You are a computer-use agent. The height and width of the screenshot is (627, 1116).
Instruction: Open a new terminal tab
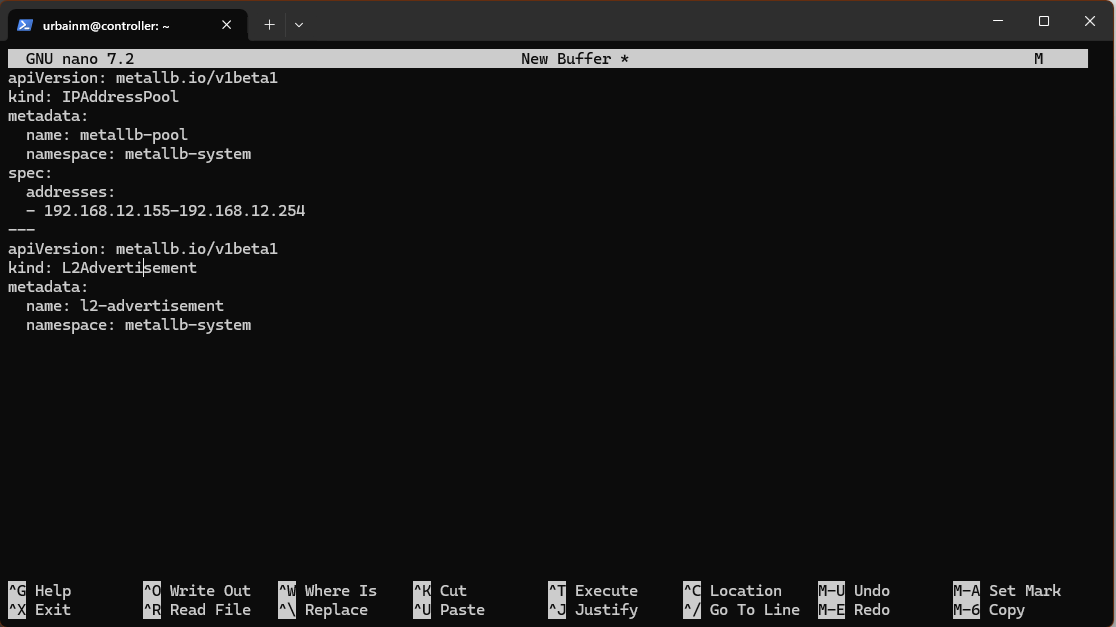pyautogui.click(x=269, y=25)
